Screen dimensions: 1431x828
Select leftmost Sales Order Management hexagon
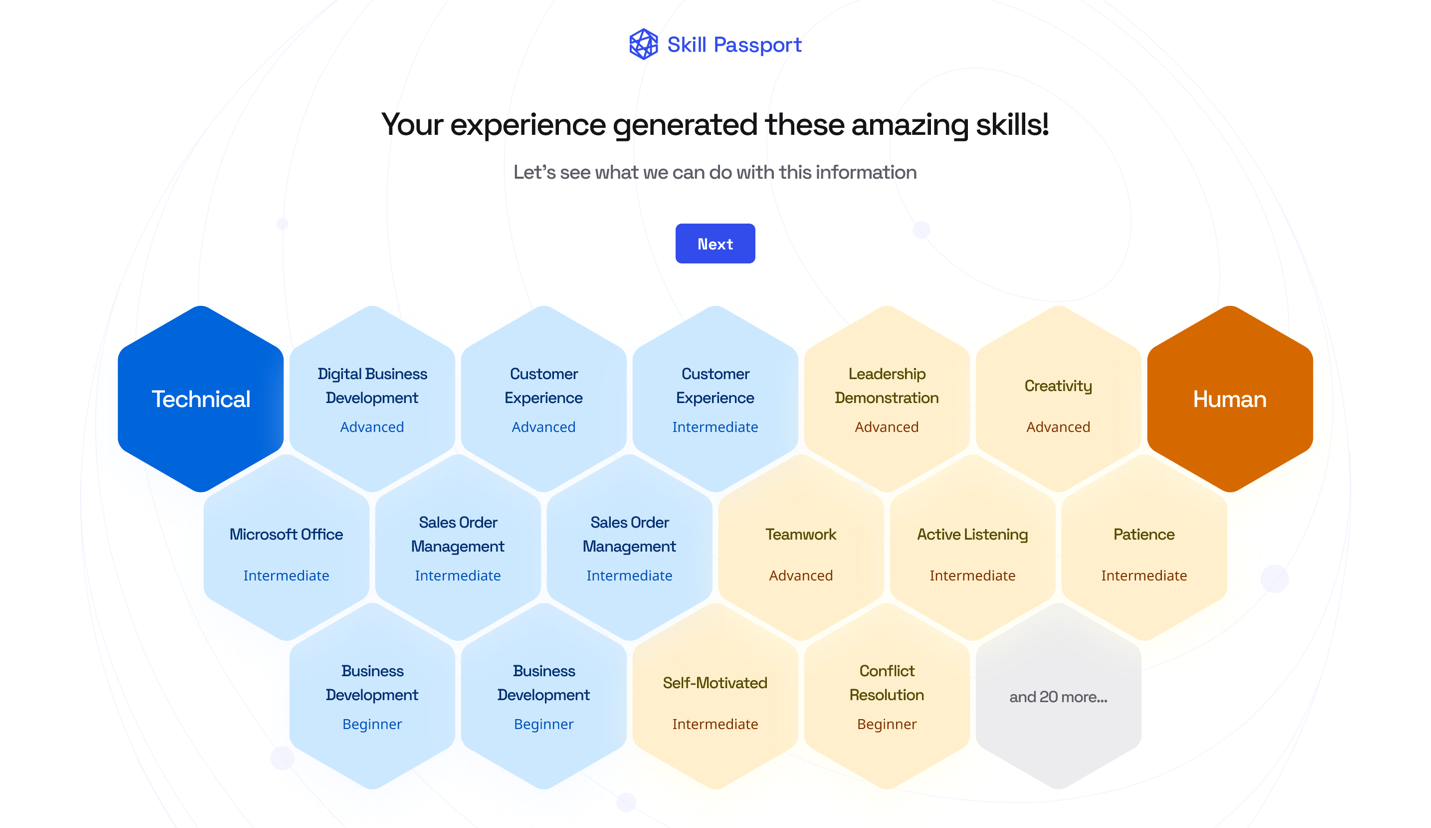point(458,548)
